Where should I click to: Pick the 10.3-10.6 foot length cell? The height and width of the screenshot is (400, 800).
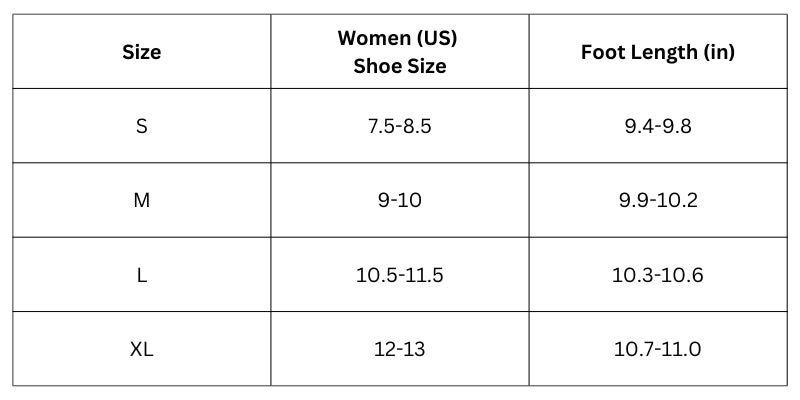point(657,274)
